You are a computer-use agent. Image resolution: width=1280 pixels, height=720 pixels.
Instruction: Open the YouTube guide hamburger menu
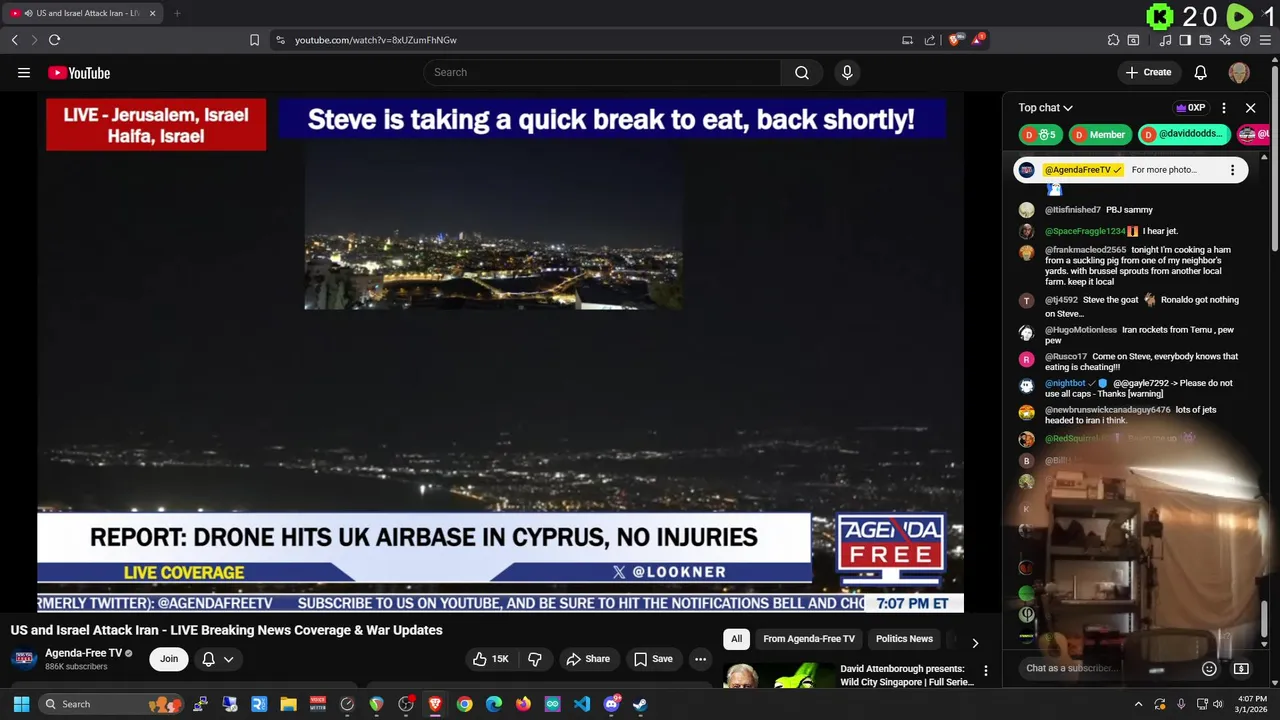pyautogui.click(x=24, y=72)
